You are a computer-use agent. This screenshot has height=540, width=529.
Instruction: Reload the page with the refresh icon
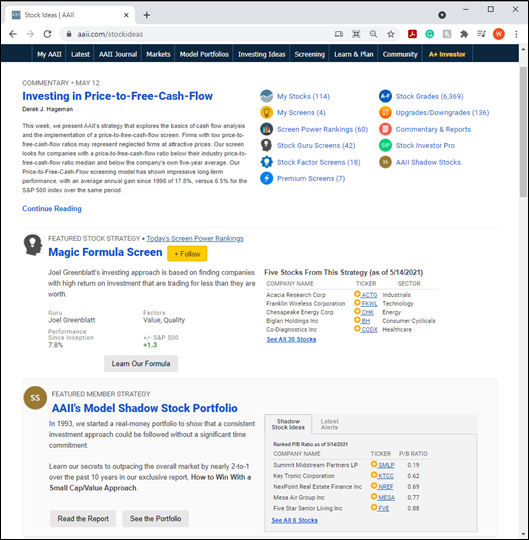[x=47, y=34]
